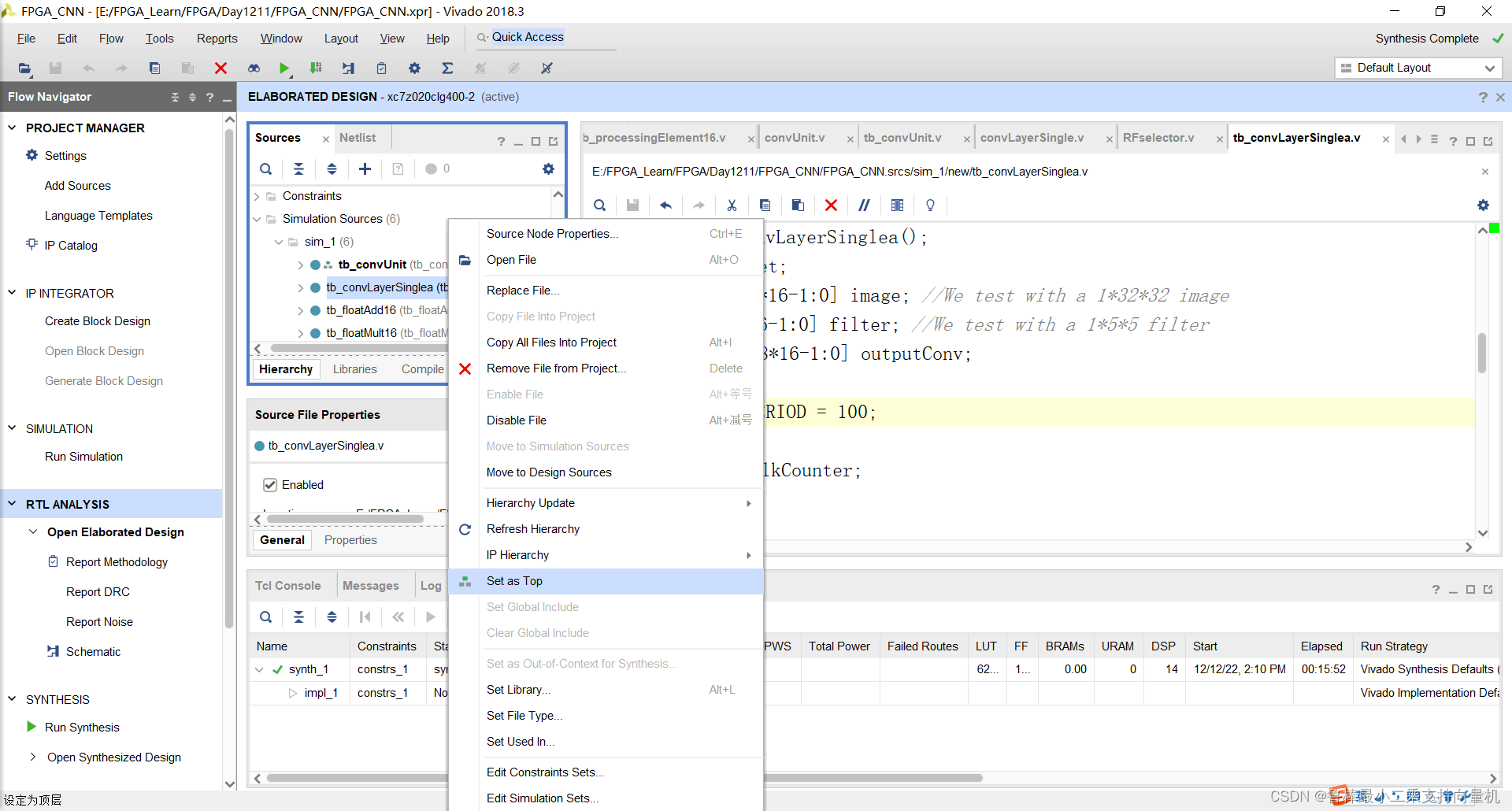Image resolution: width=1512 pixels, height=811 pixels.
Task: Collapse all in Sources panel
Action: pos(298,168)
